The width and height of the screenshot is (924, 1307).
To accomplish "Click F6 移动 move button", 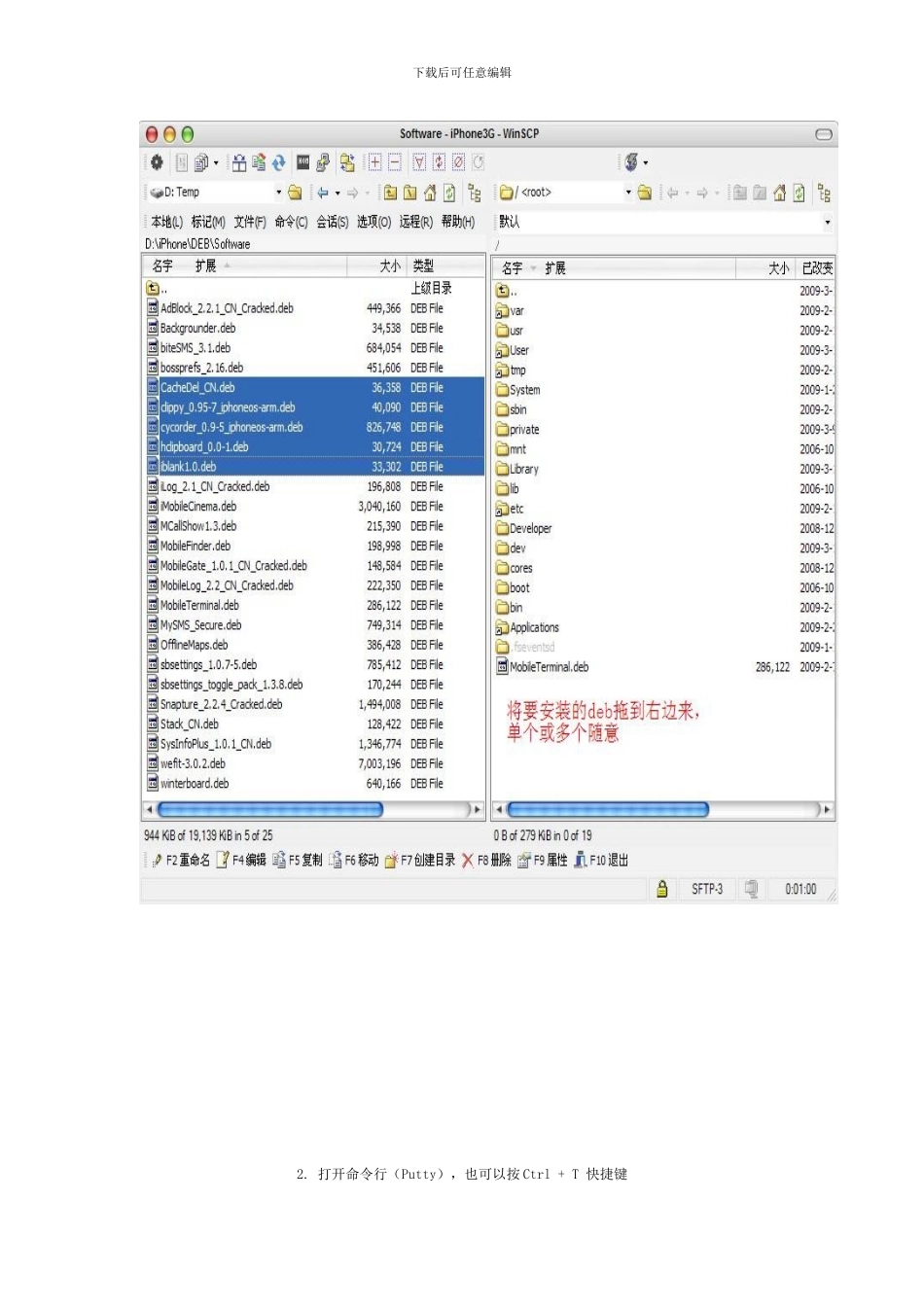I will (353, 860).
